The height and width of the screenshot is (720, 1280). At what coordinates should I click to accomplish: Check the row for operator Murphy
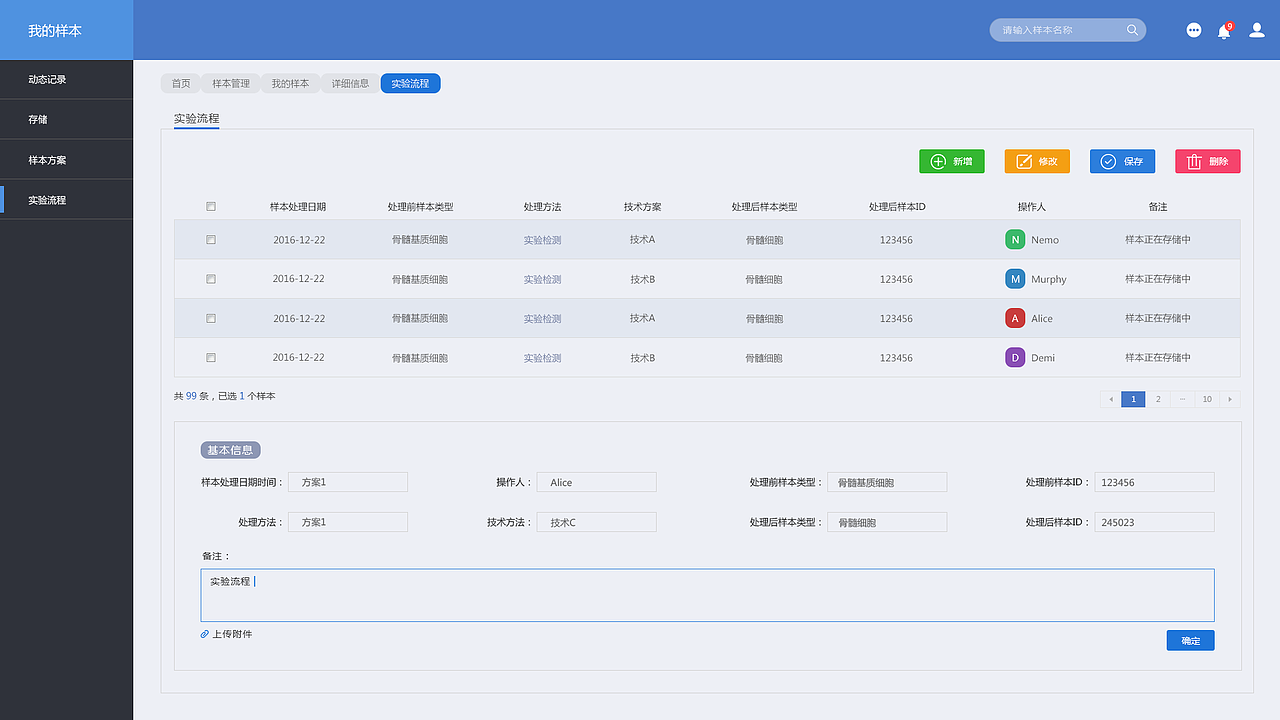point(211,279)
